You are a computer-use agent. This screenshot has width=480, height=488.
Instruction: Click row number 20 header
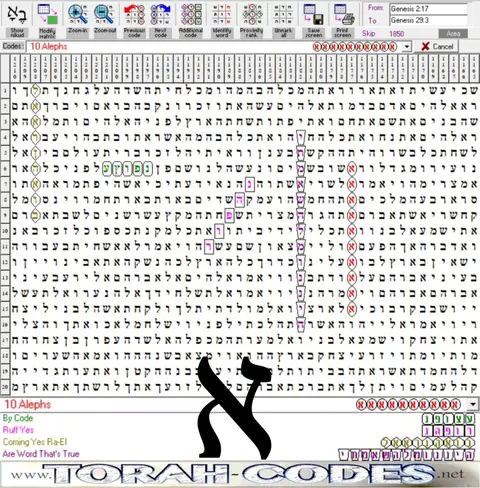pos(5,387)
